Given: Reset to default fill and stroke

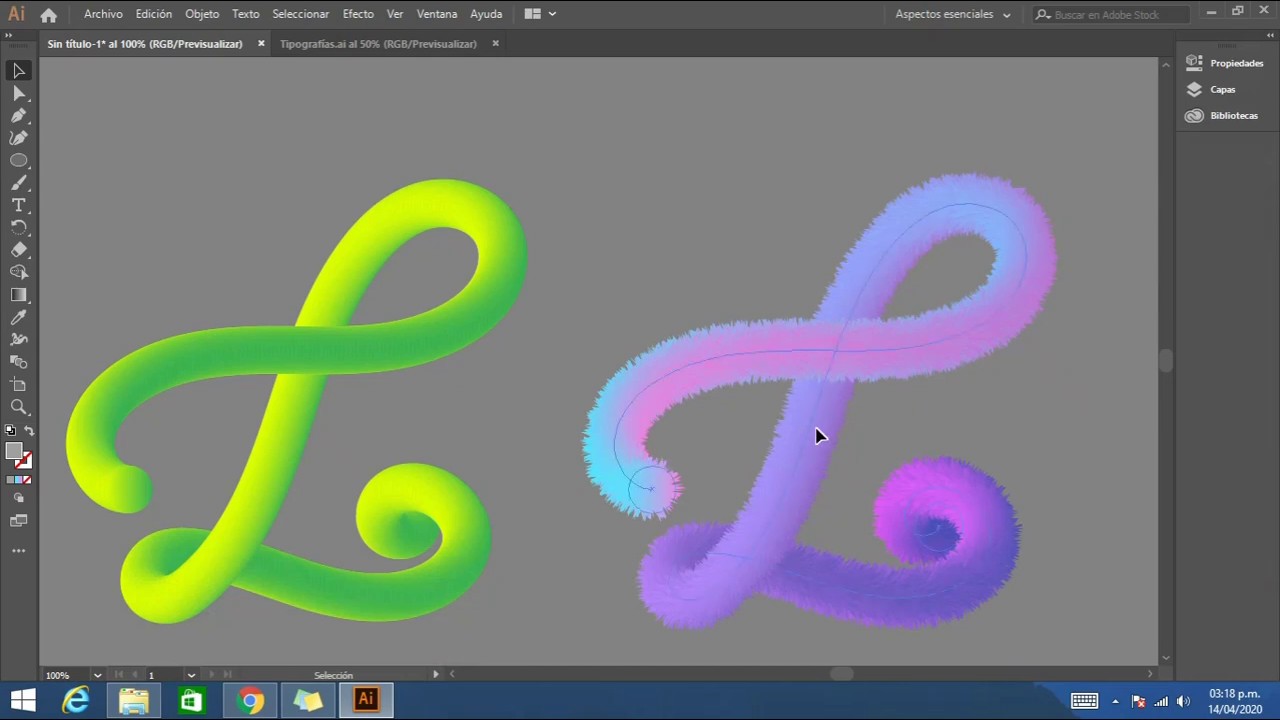Looking at the screenshot, I should (10, 431).
